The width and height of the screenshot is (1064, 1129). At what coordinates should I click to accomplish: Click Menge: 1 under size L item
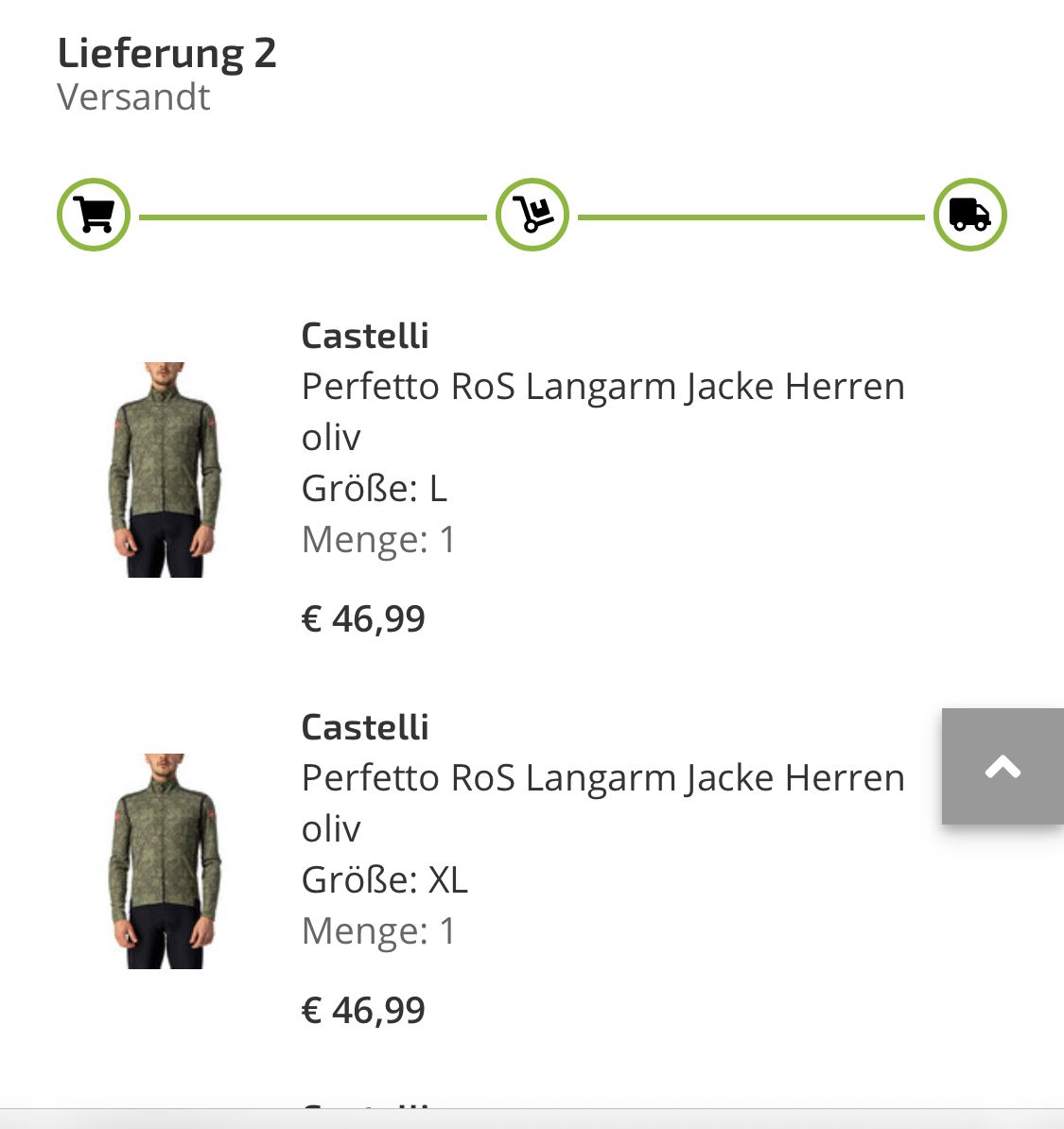[x=379, y=540]
